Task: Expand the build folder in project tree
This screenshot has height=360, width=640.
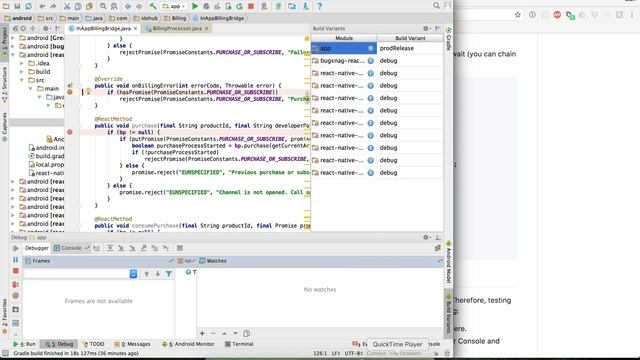Action: point(22,71)
